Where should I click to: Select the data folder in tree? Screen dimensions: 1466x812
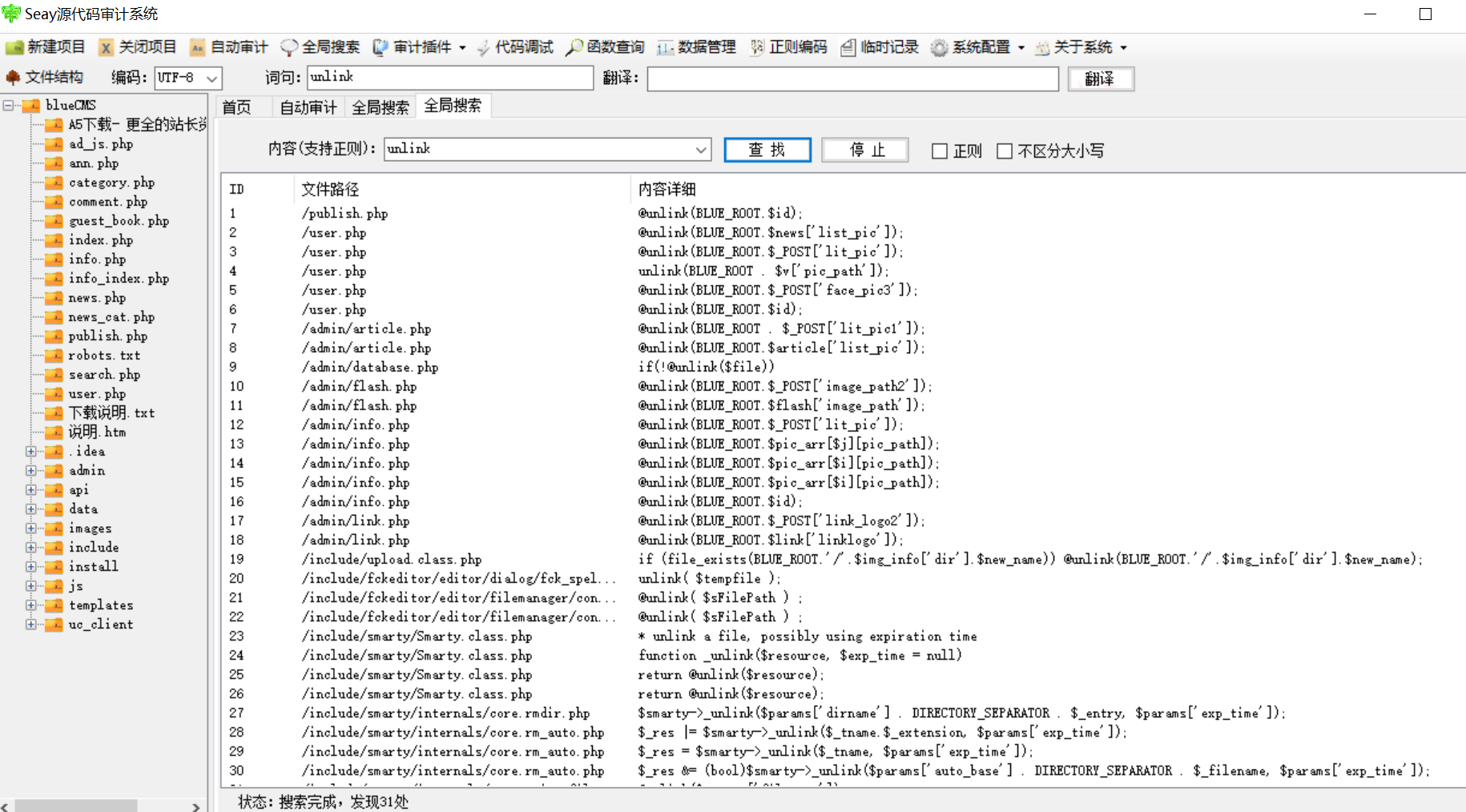click(x=83, y=509)
